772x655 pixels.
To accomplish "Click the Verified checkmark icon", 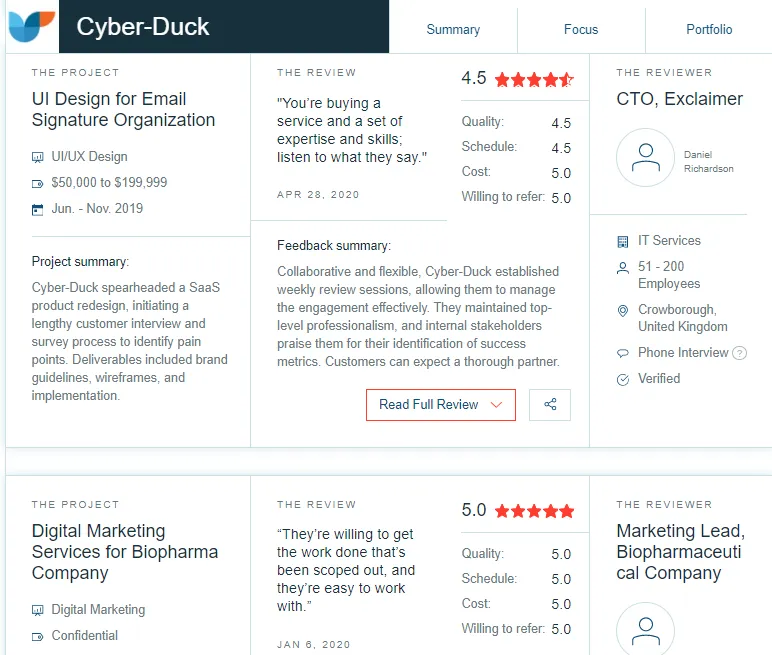I will pyautogui.click(x=623, y=380).
